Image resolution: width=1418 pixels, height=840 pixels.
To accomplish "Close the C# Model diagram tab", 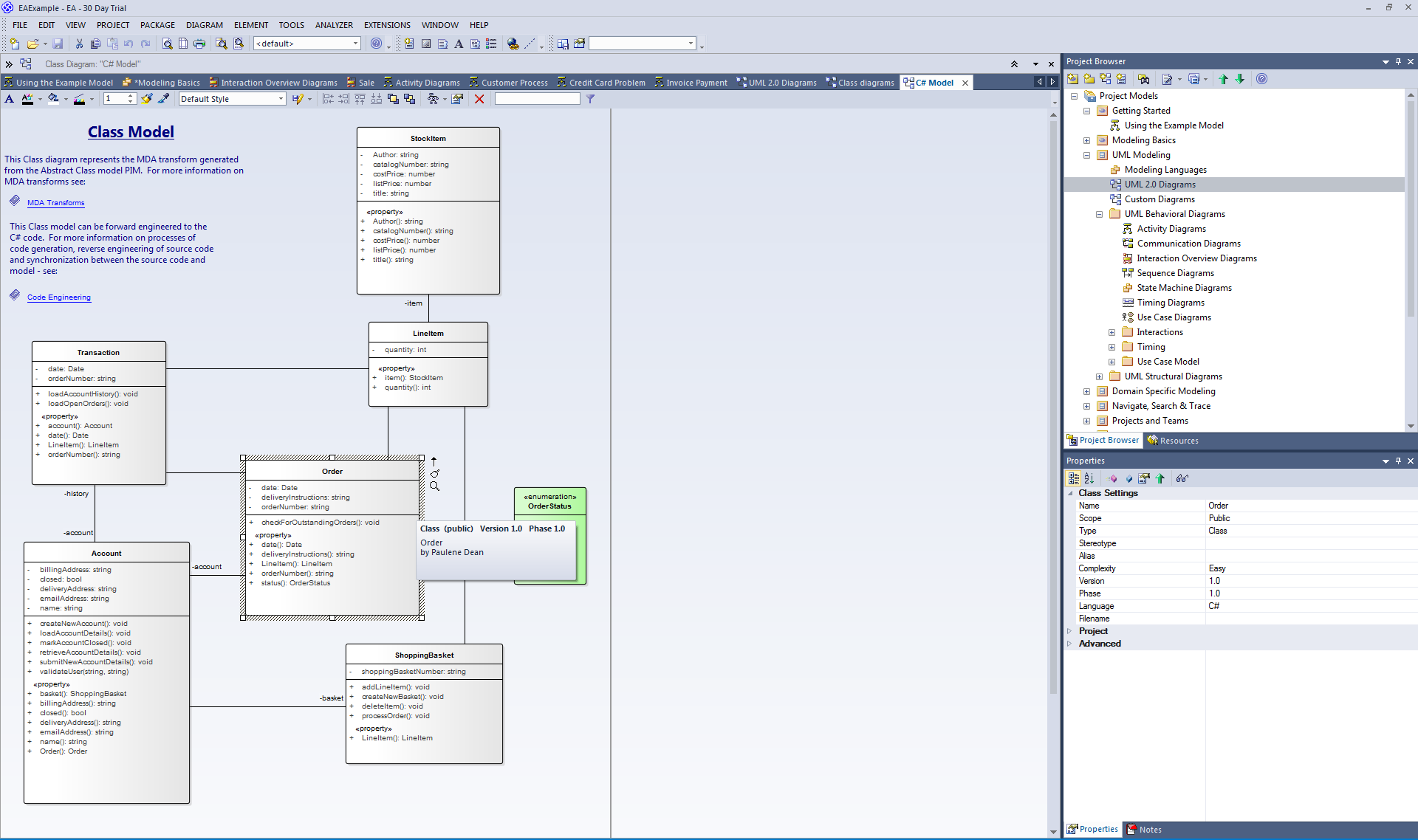I will (965, 83).
